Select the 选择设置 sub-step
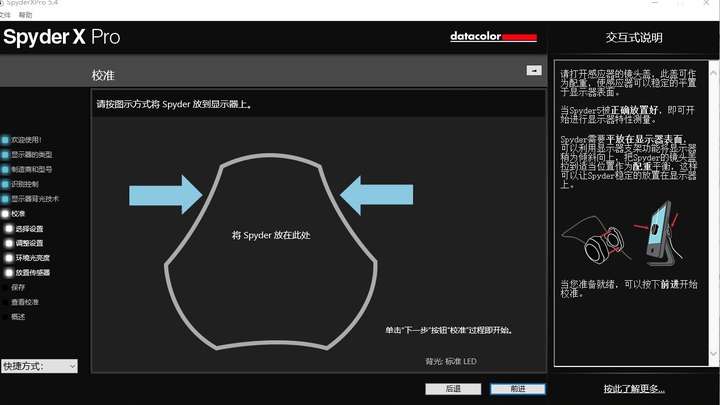Viewport: 720px width, 405px height. 24,229
